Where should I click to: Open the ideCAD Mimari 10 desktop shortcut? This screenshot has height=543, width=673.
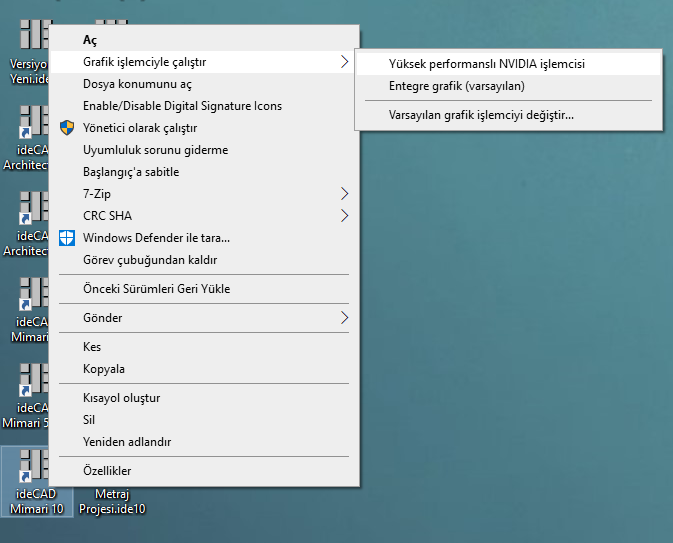coord(36,481)
